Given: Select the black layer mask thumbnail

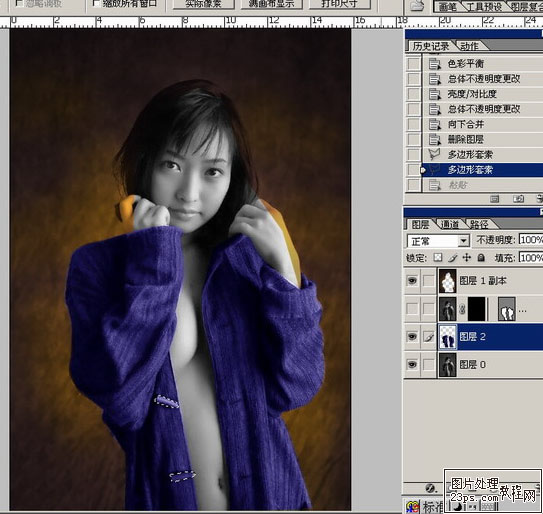Looking at the screenshot, I should pyautogui.click(x=477, y=309).
